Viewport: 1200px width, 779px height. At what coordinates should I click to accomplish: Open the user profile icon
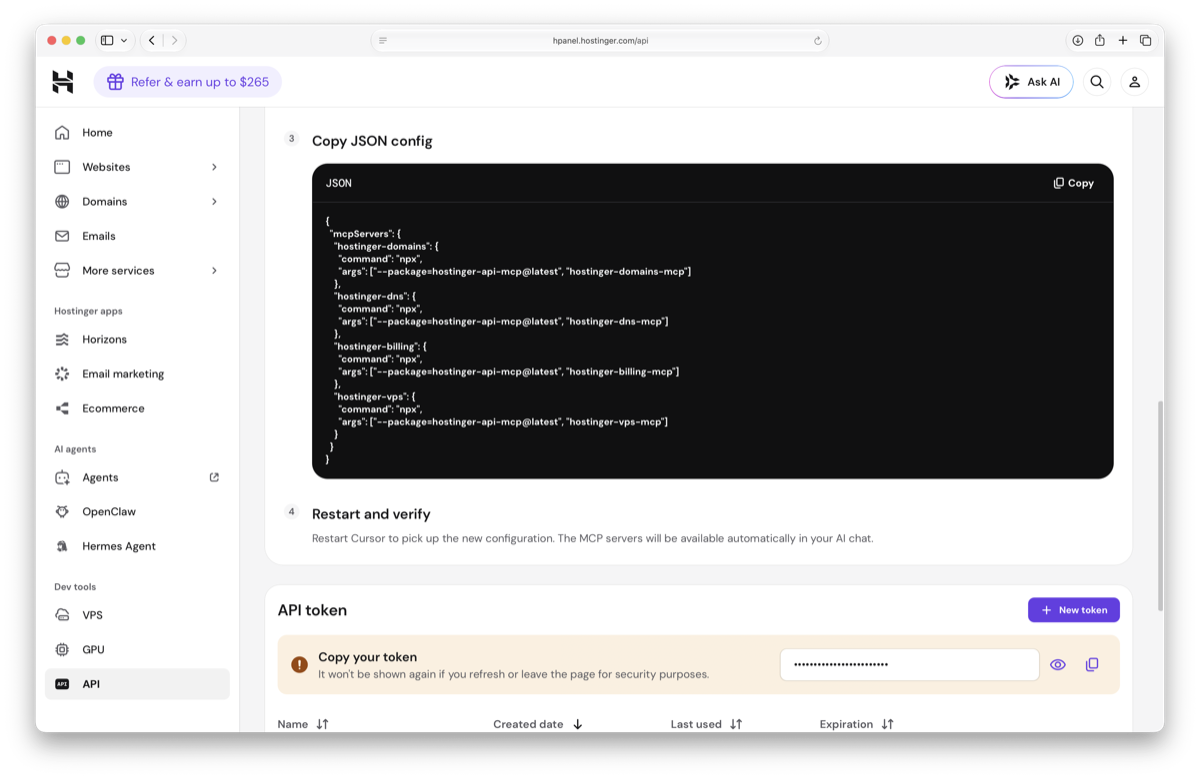[1135, 82]
